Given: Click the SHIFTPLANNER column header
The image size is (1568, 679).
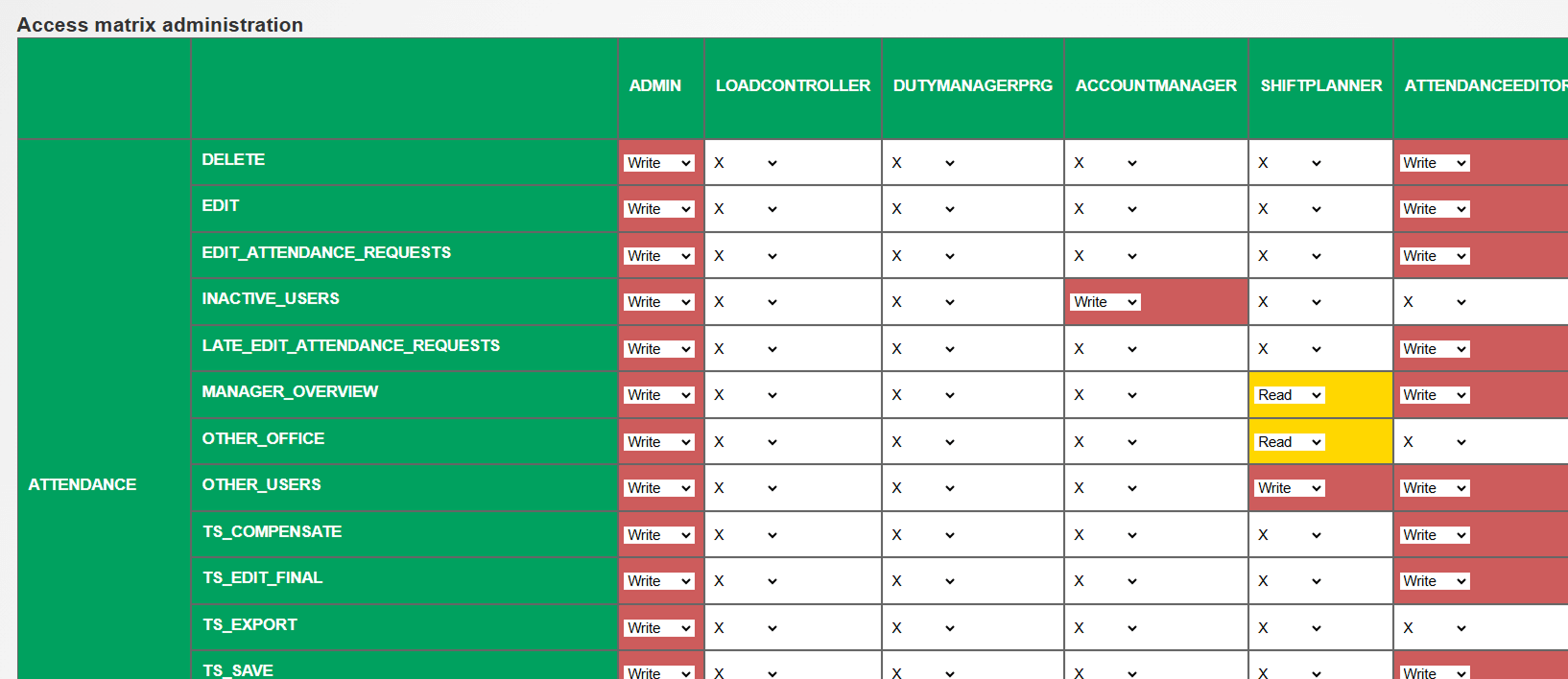Looking at the screenshot, I should 1320,86.
